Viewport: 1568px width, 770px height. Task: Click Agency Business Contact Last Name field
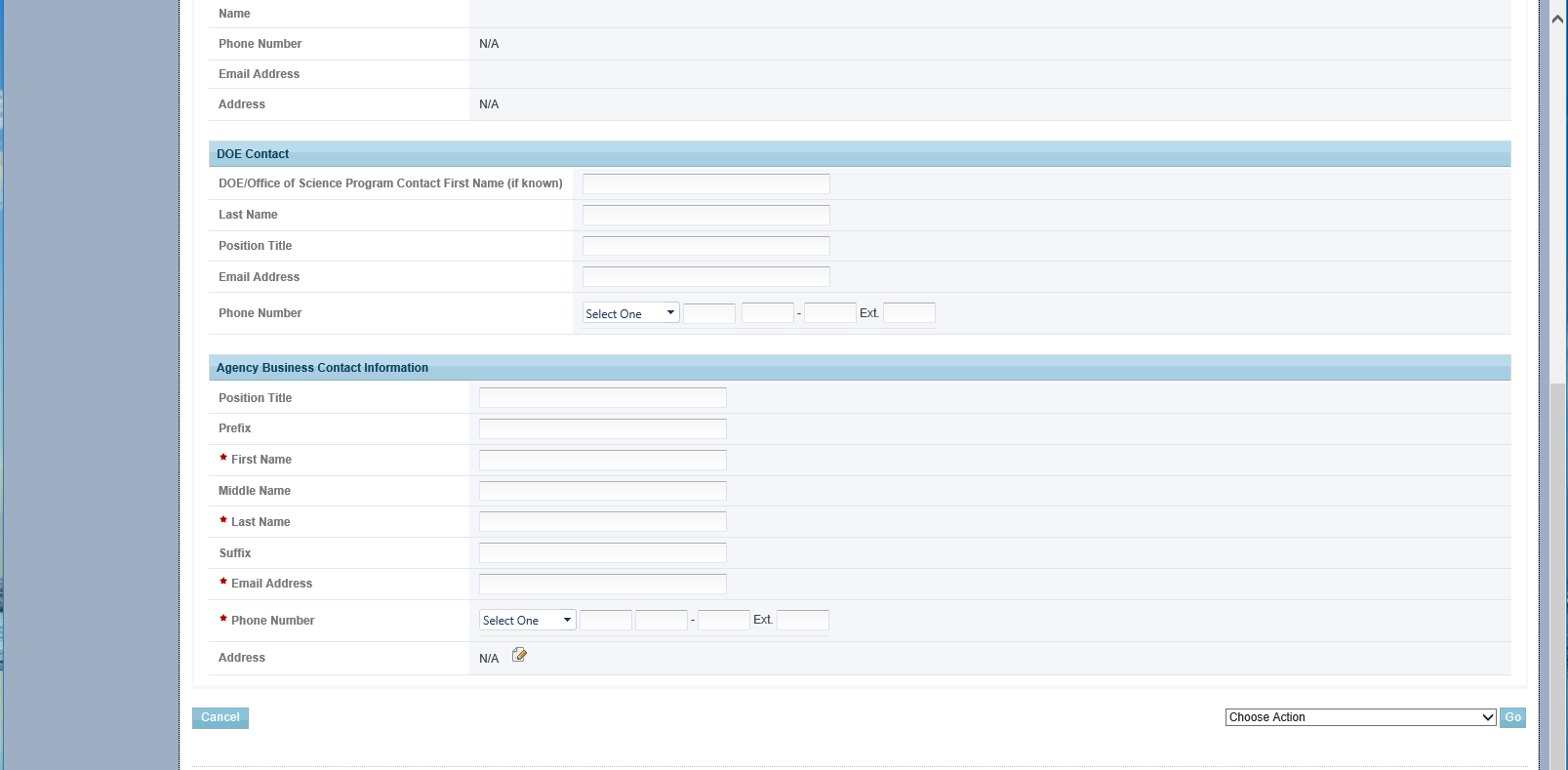[x=603, y=522]
